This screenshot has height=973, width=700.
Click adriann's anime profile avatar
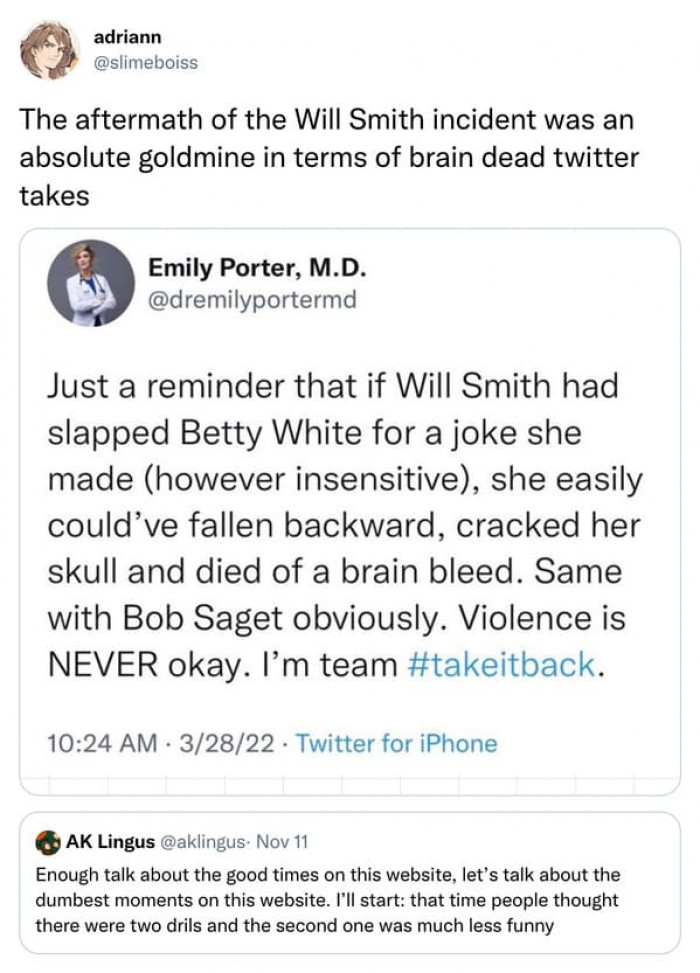click(48, 49)
